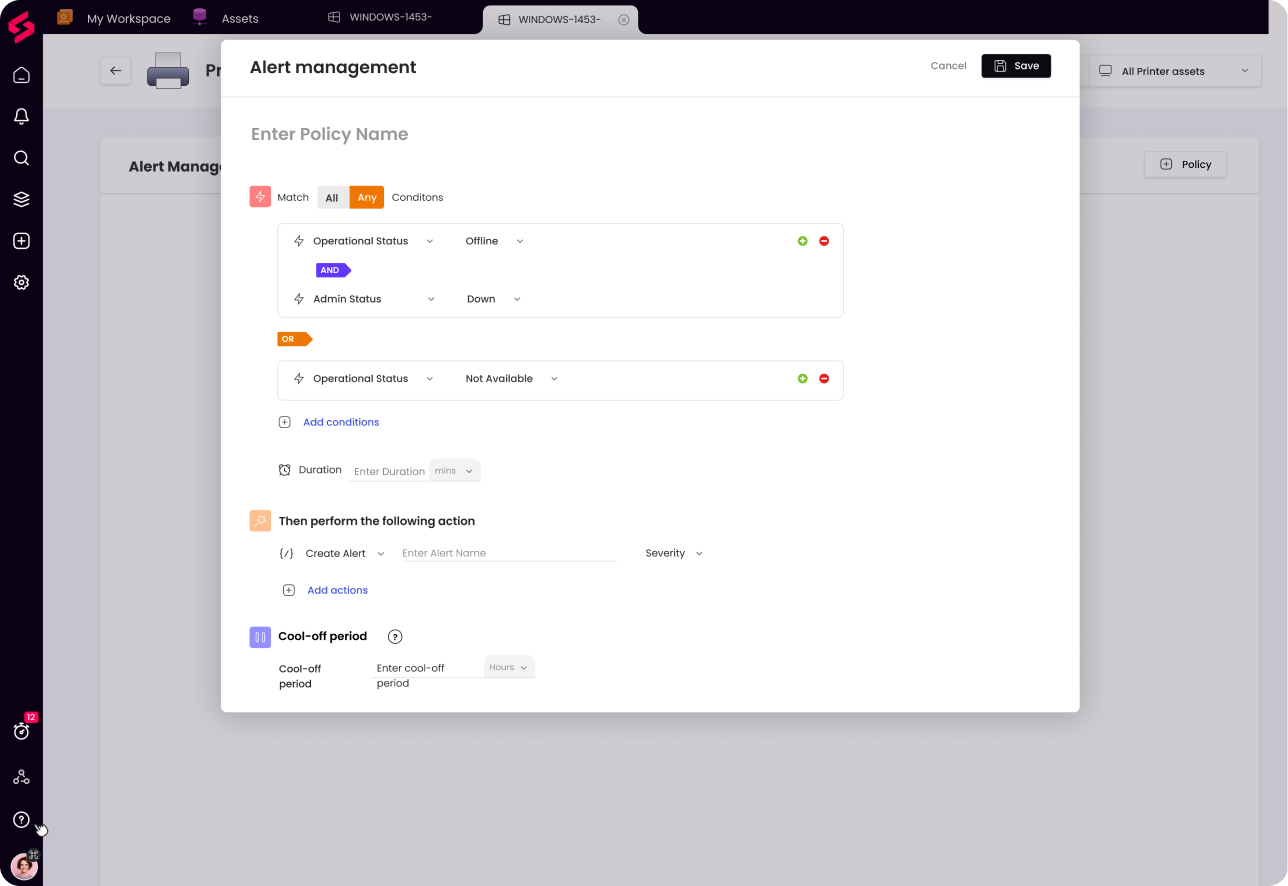Click the settings gear icon in sidebar
The image size is (1288, 886).
click(x=21, y=282)
